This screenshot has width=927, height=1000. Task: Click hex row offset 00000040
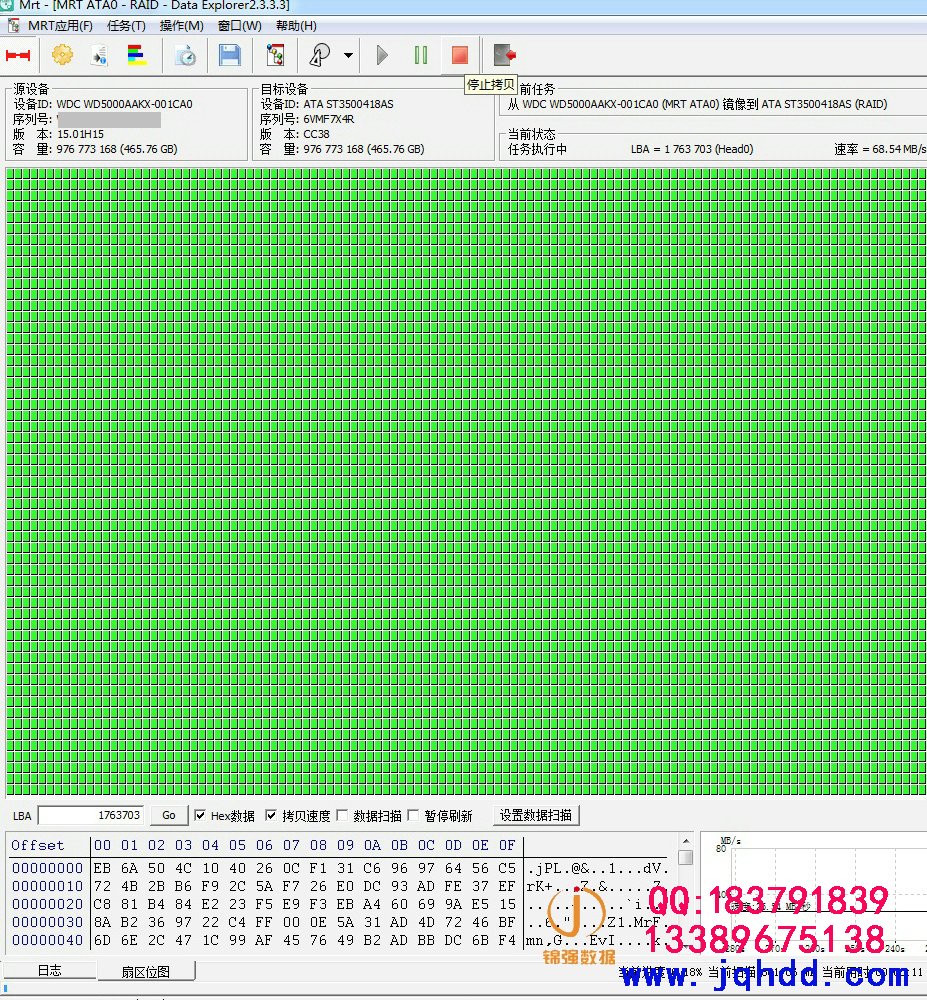(47, 939)
